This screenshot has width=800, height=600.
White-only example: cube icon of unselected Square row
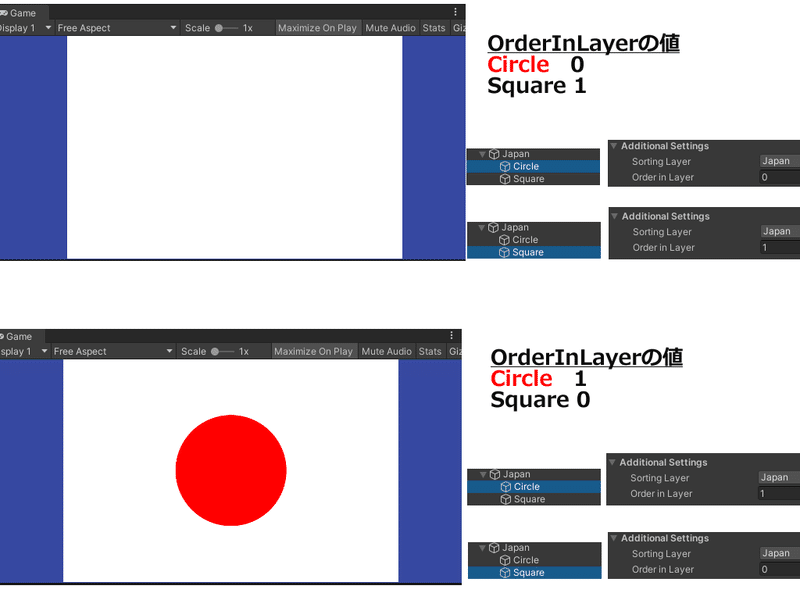[x=505, y=179]
